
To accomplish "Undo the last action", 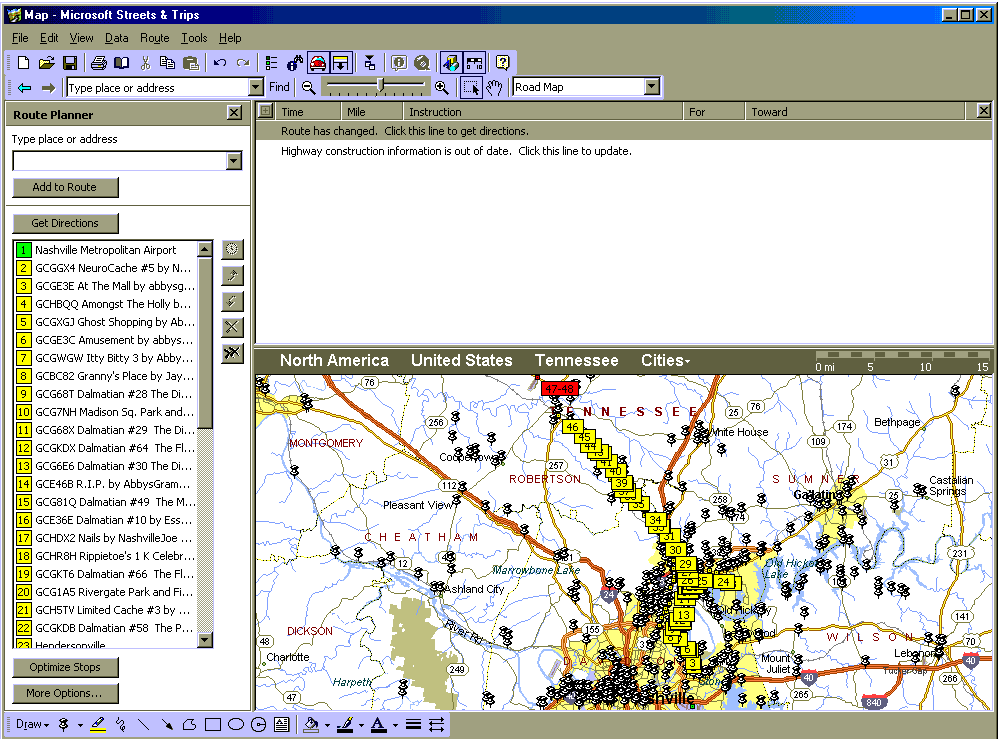I will pos(220,62).
